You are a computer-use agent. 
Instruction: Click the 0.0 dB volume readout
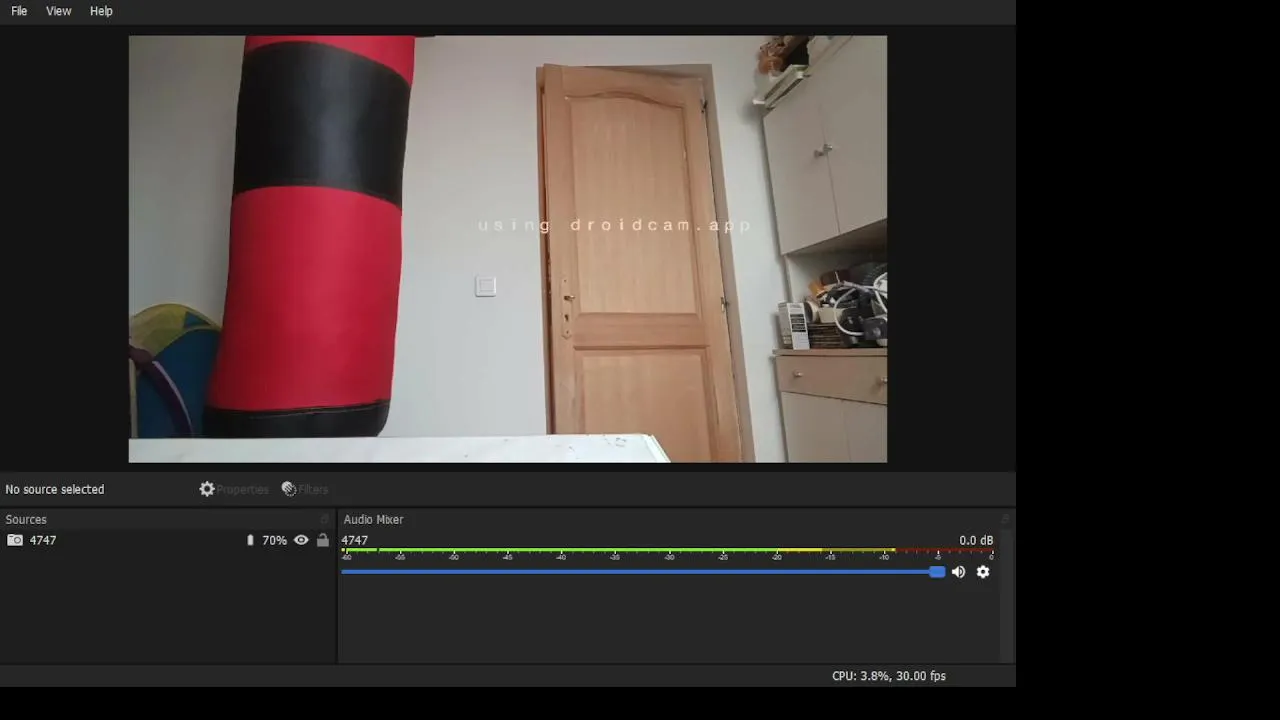point(976,540)
